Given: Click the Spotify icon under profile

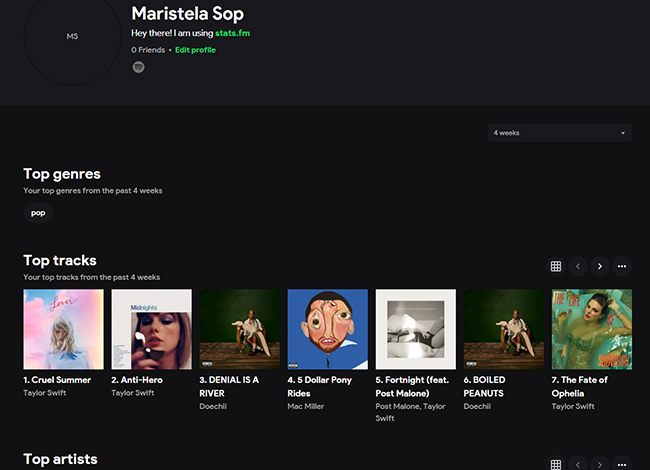Looking at the screenshot, I should point(138,67).
